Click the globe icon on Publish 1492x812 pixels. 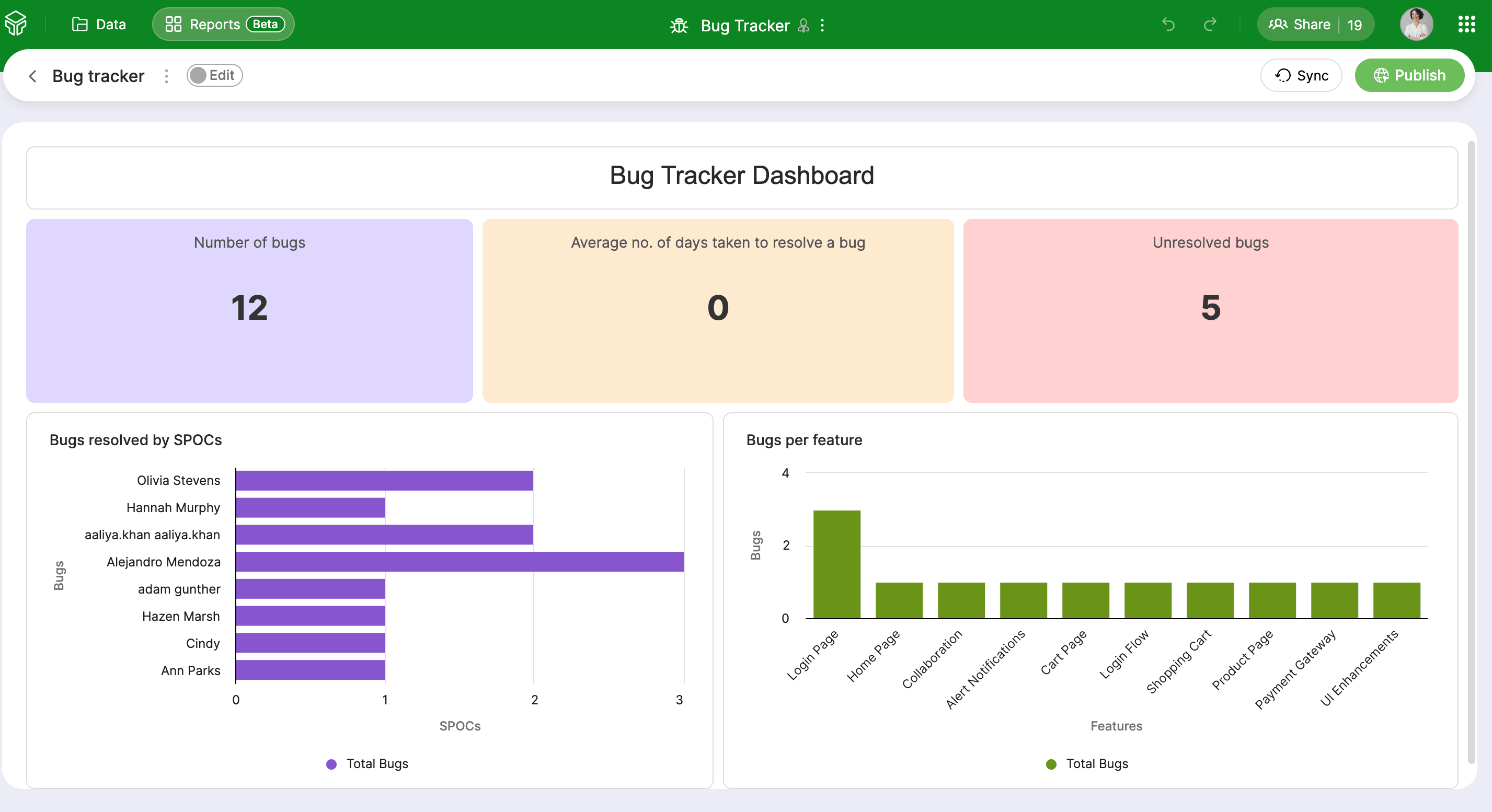tap(1381, 75)
